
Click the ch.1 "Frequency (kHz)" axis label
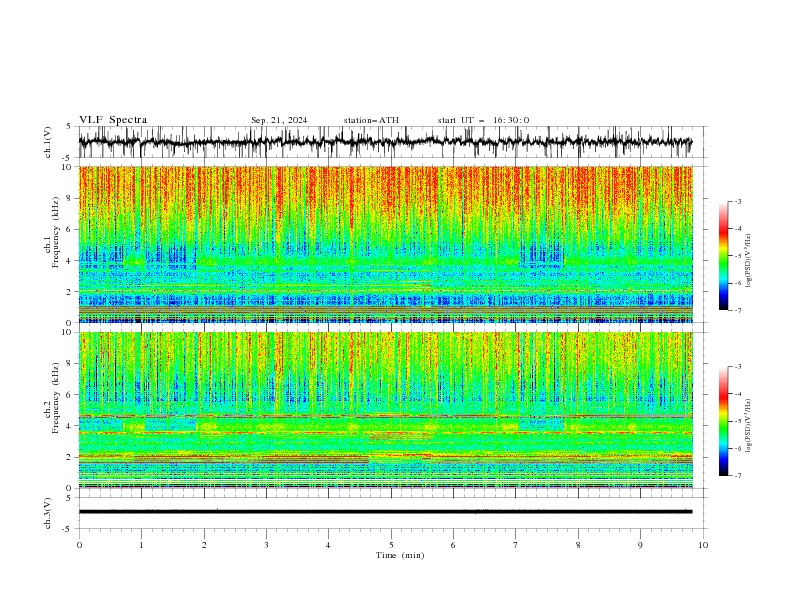[x=56, y=232]
